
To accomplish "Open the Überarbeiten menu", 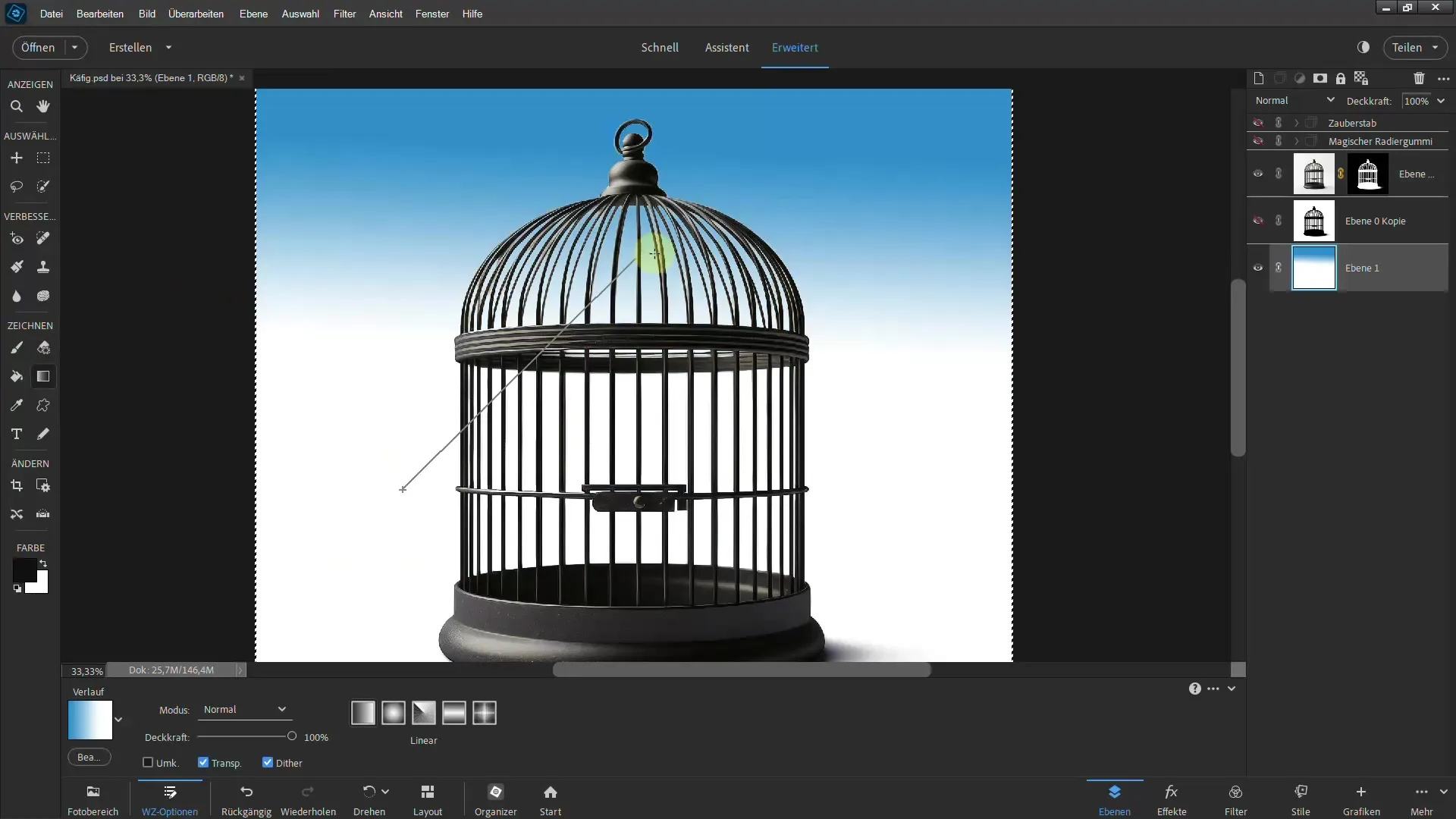I will click(x=196, y=14).
